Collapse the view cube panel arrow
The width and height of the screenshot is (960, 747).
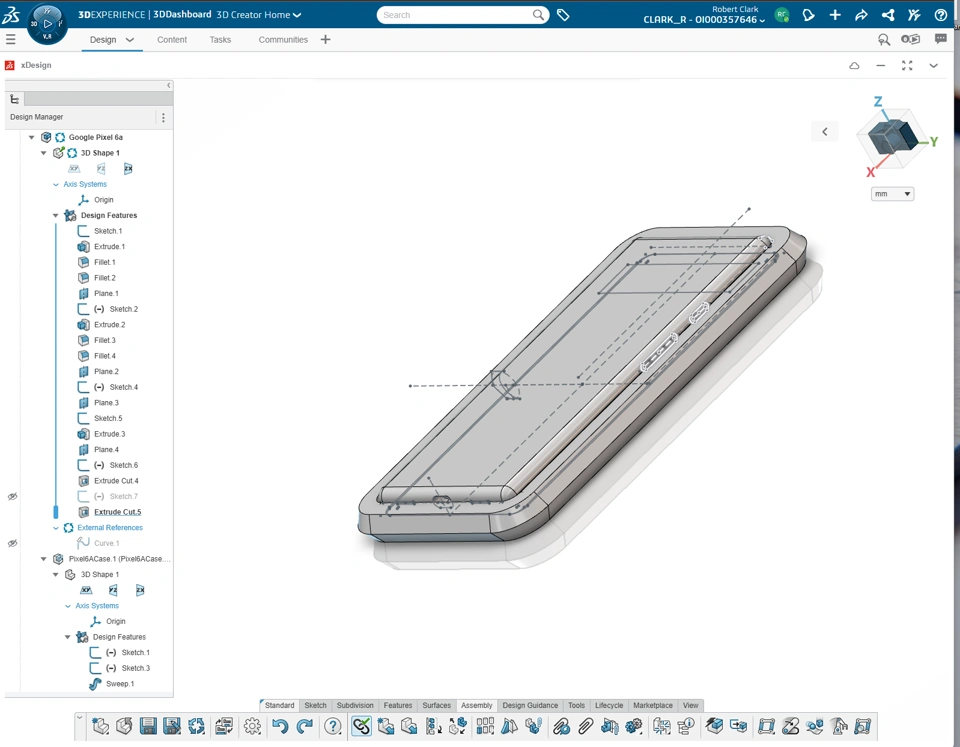(825, 132)
